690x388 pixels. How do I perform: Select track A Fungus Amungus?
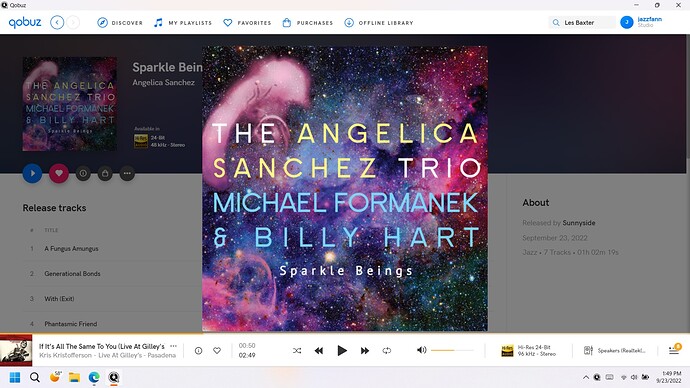pyautogui.click(x=71, y=249)
